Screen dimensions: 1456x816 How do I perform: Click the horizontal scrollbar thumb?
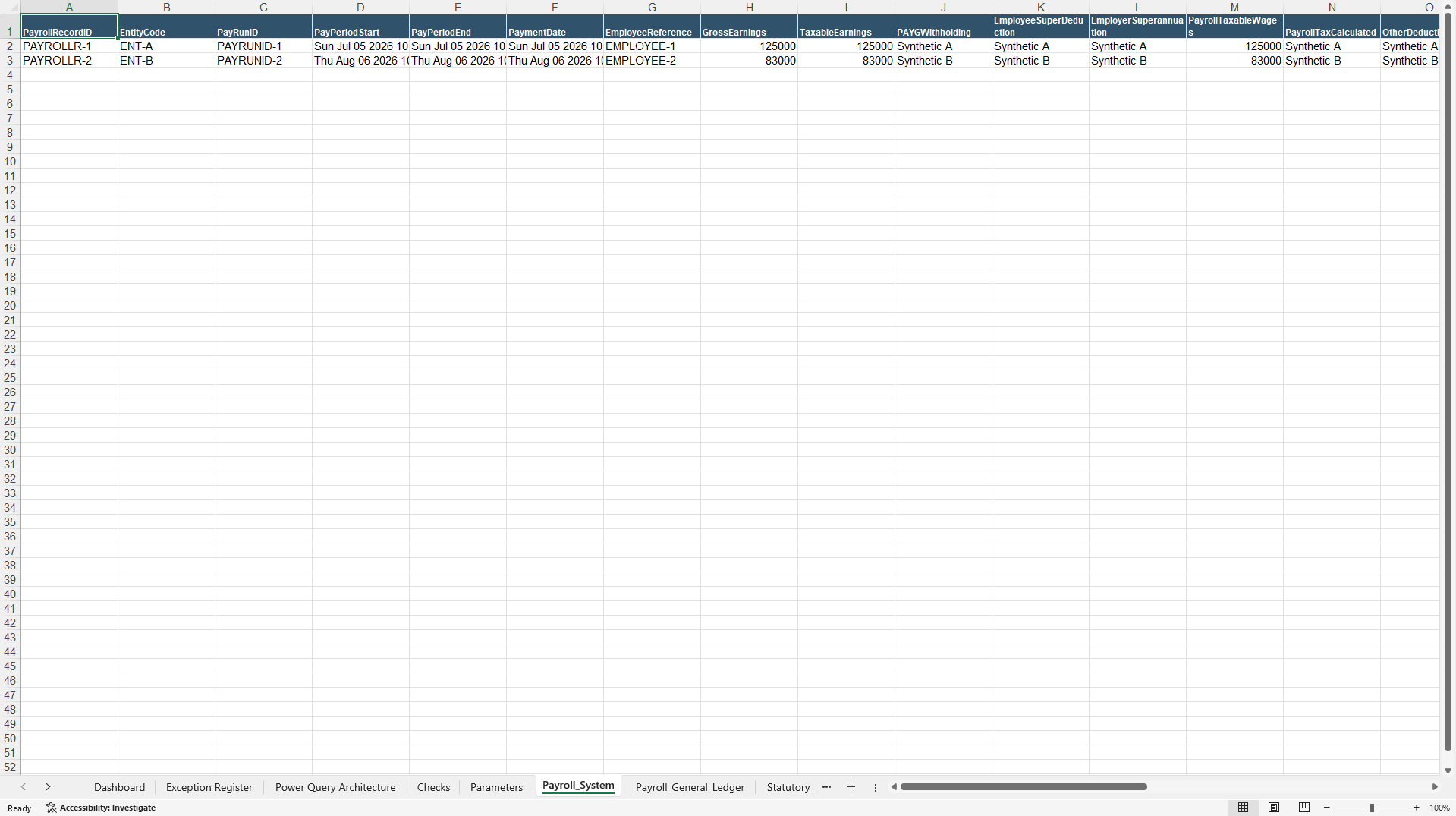1024,787
